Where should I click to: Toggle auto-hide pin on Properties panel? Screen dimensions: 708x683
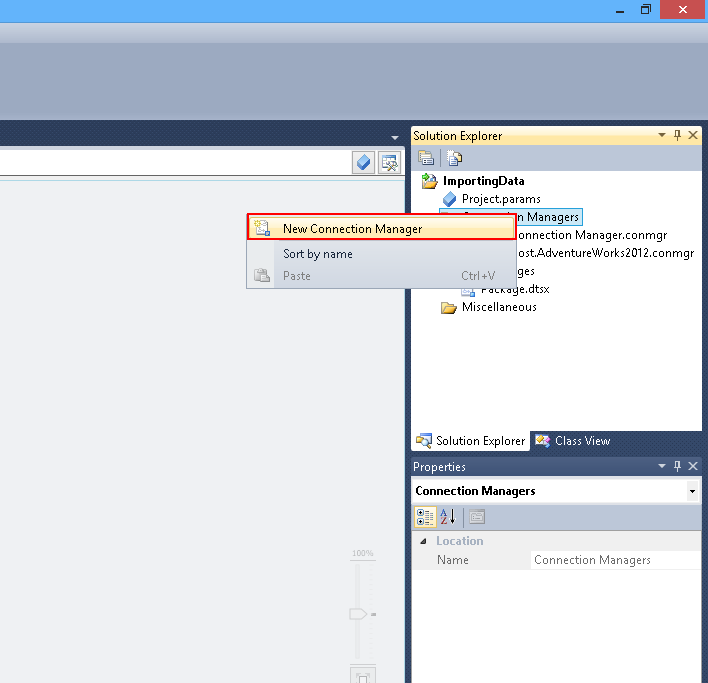(x=677, y=466)
